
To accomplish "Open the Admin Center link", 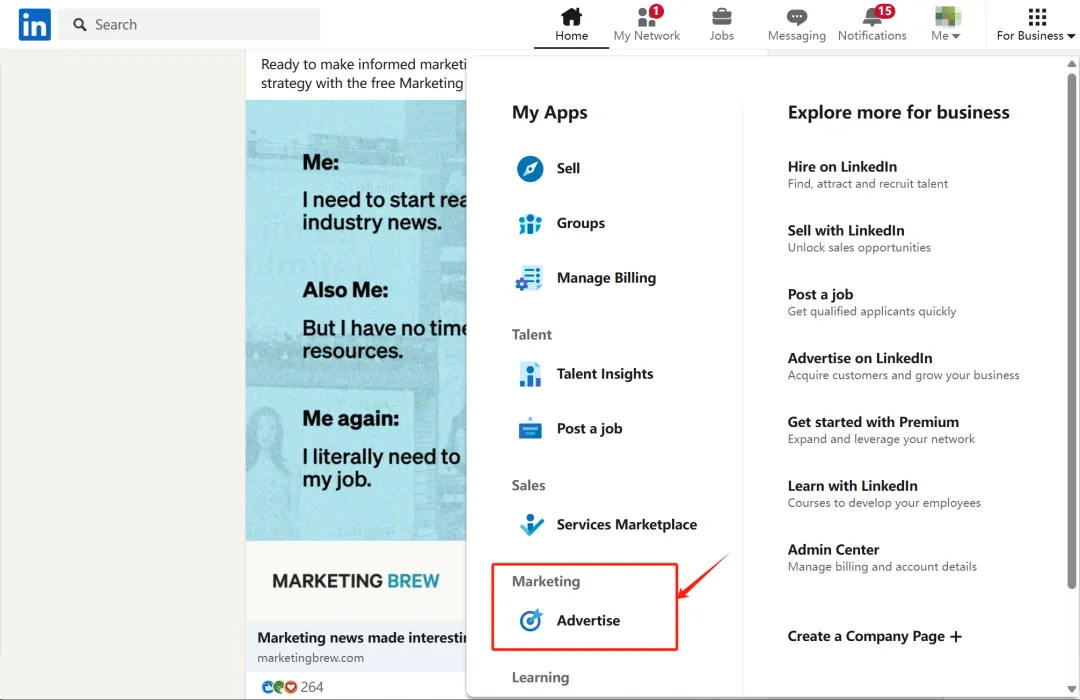I will (x=833, y=550).
